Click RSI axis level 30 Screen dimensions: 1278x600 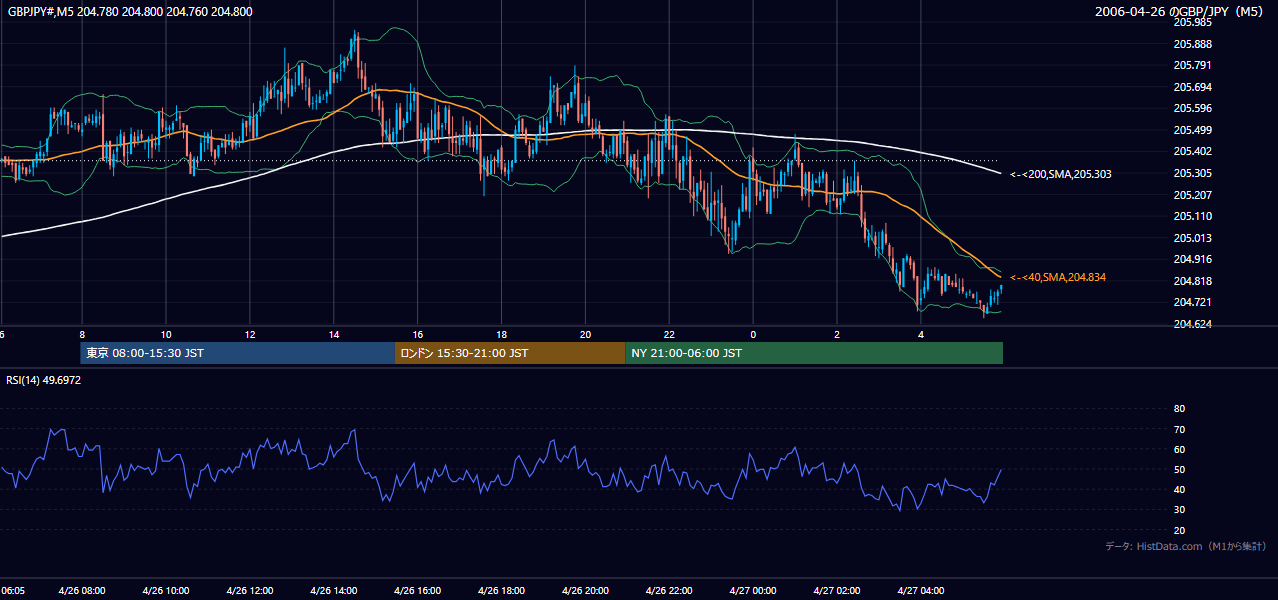[1179, 509]
